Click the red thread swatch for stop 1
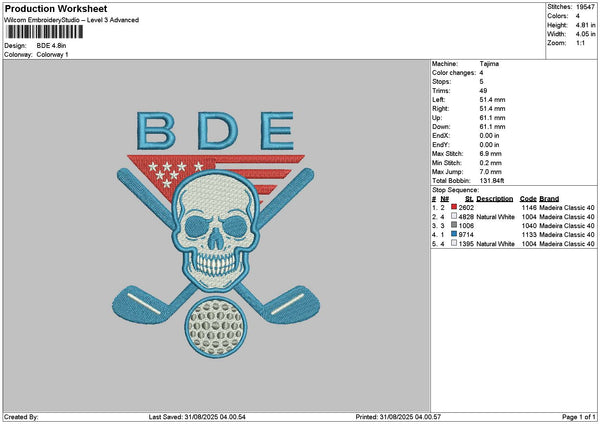Image resolution: width=600 pixels, height=424 pixels. tap(455, 207)
